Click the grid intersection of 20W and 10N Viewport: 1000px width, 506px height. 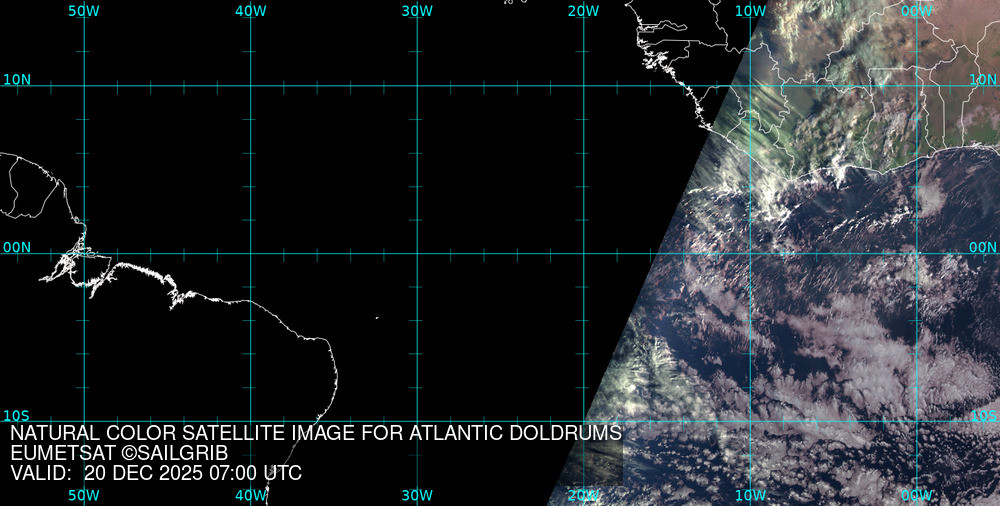pos(583,86)
